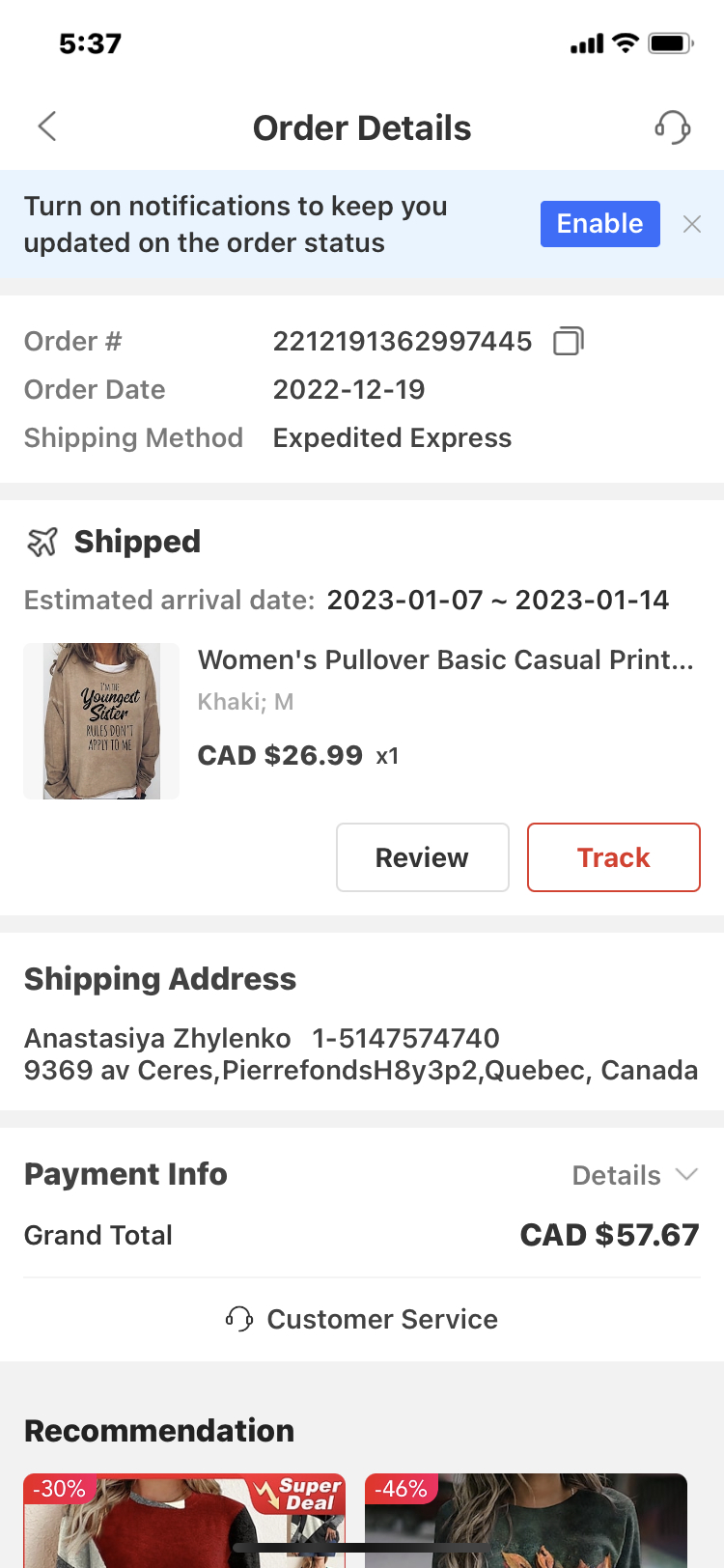Open the Customer Service link

click(x=382, y=1319)
